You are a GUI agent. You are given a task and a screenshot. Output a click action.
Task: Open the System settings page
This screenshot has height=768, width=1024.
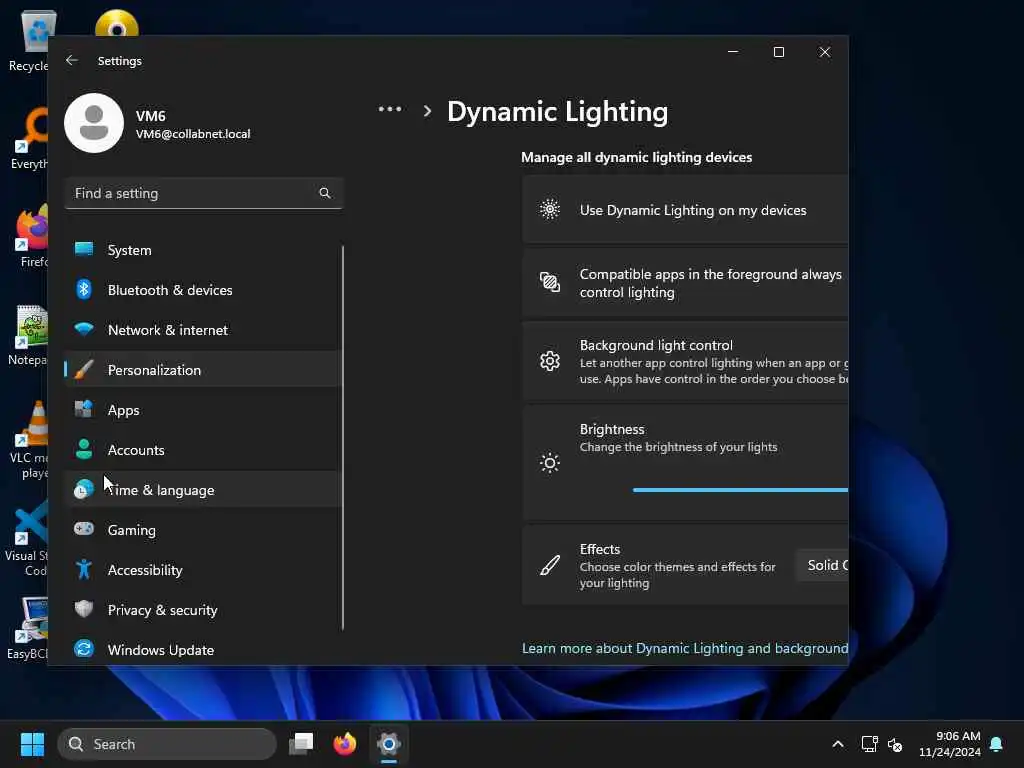pos(203,249)
